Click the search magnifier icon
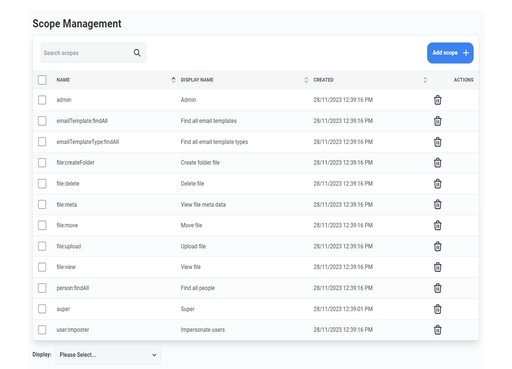Screen dimensions: 512x369 pos(137,53)
